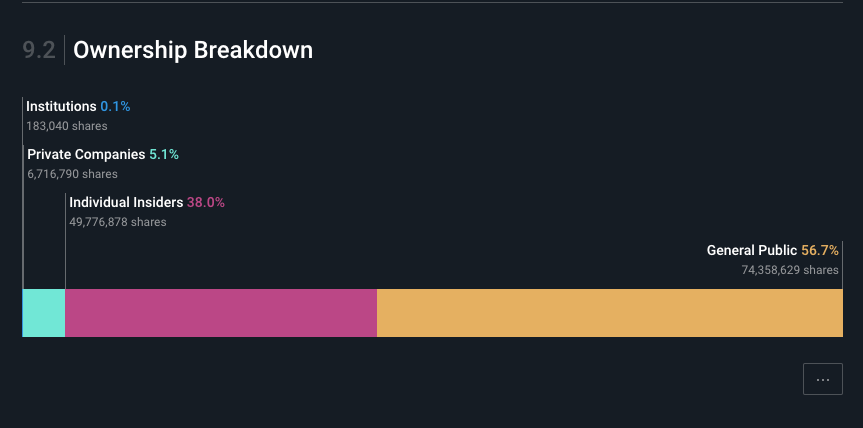Click the Individual Insiders label
Image resolution: width=863 pixels, height=428 pixels.
[126, 202]
